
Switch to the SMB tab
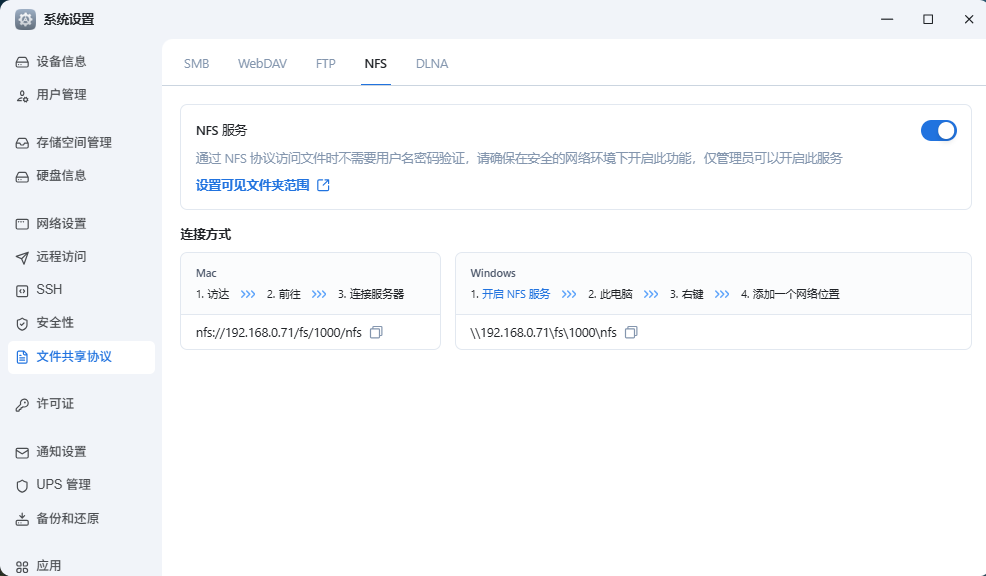[196, 63]
